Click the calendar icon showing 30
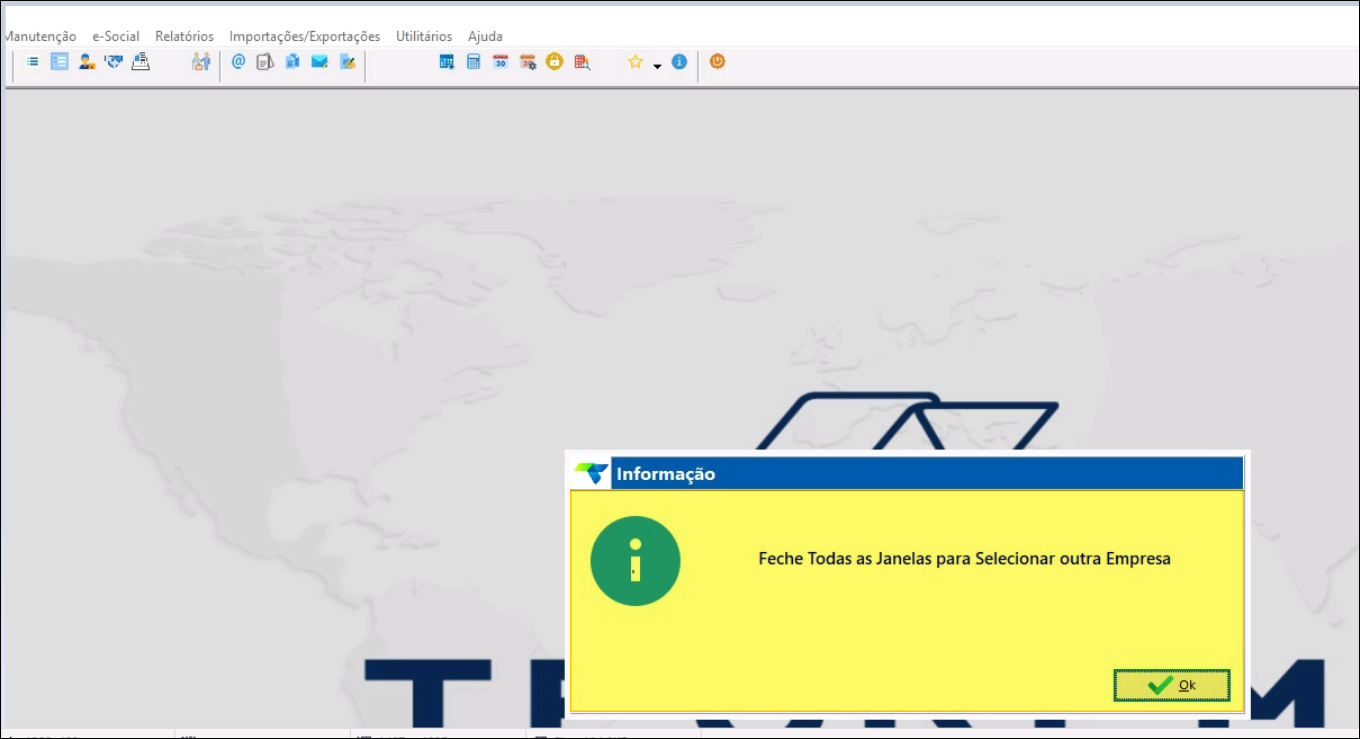The image size is (1360, 739). click(x=500, y=62)
